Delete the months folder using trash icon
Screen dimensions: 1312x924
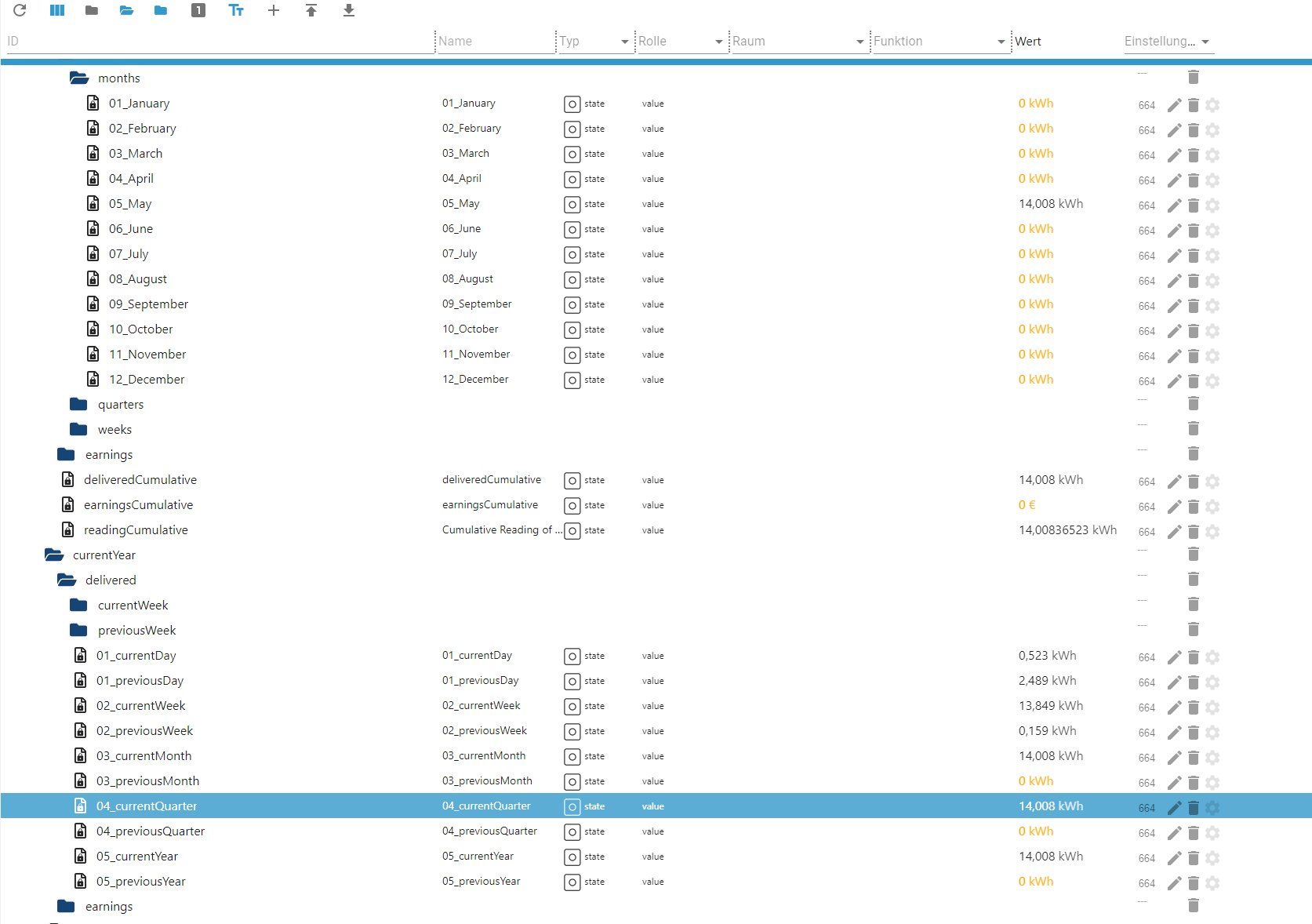point(1193,77)
